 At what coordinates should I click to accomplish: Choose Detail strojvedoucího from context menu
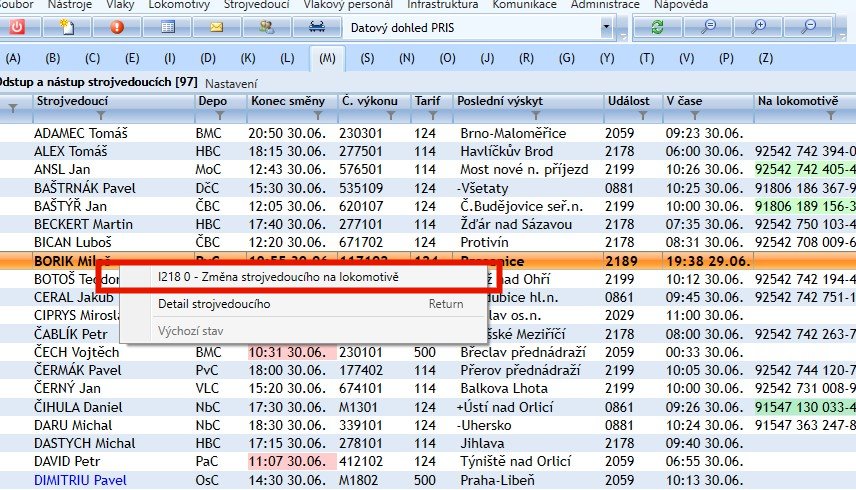tap(214, 304)
